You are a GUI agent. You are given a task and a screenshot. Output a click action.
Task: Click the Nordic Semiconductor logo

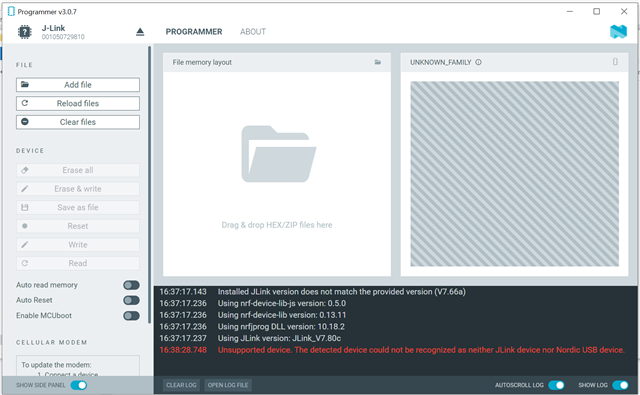(618, 31)
